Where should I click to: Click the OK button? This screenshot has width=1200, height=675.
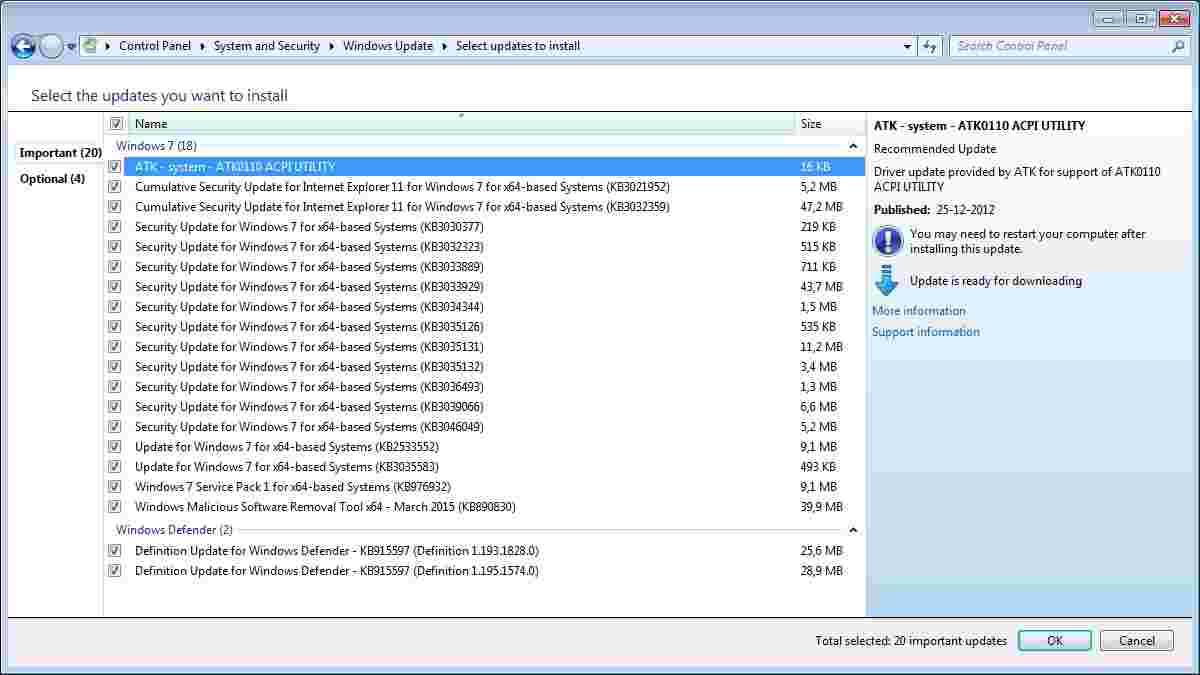(x=1055, y=641)
